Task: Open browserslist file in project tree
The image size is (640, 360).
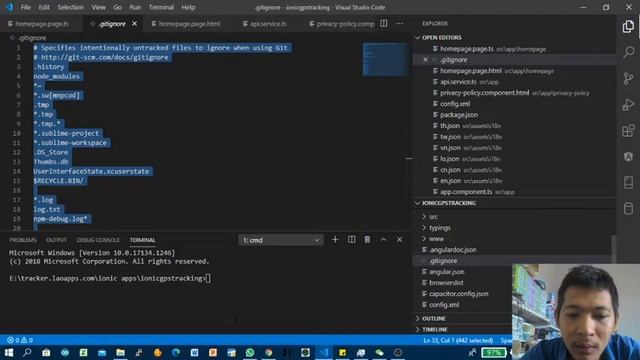Action: (446, 283)
